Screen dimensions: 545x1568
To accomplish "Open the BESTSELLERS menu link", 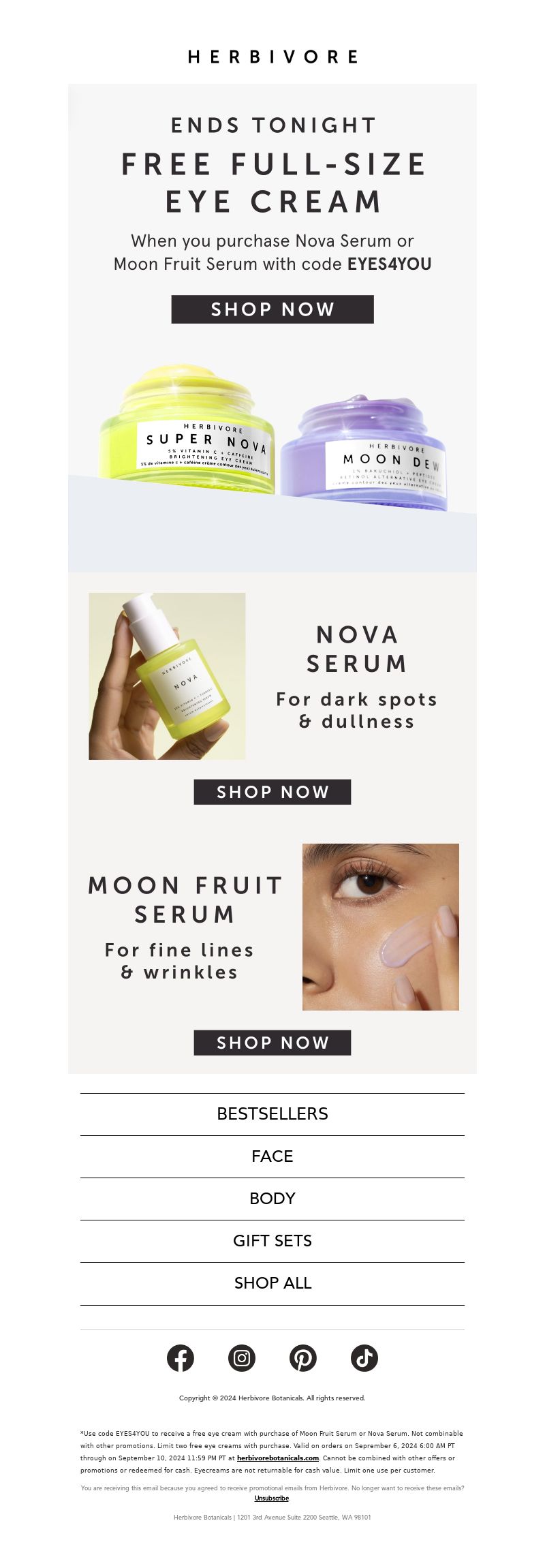I will pos(272,1113).
